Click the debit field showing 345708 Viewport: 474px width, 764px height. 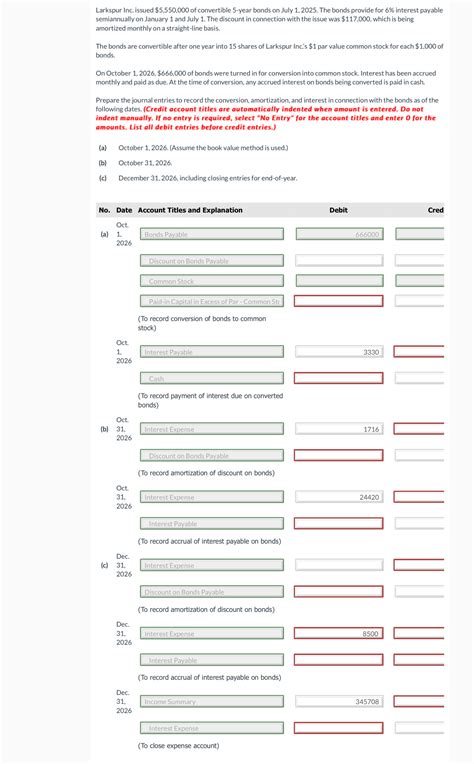coord(339,702)
